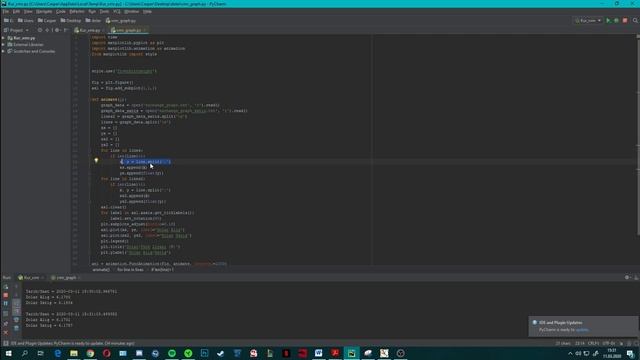Image resolution: width=640 pixels, height=360 pixels.
Task: Open Project panel settings gear
Action: click(x=57, y=30)
